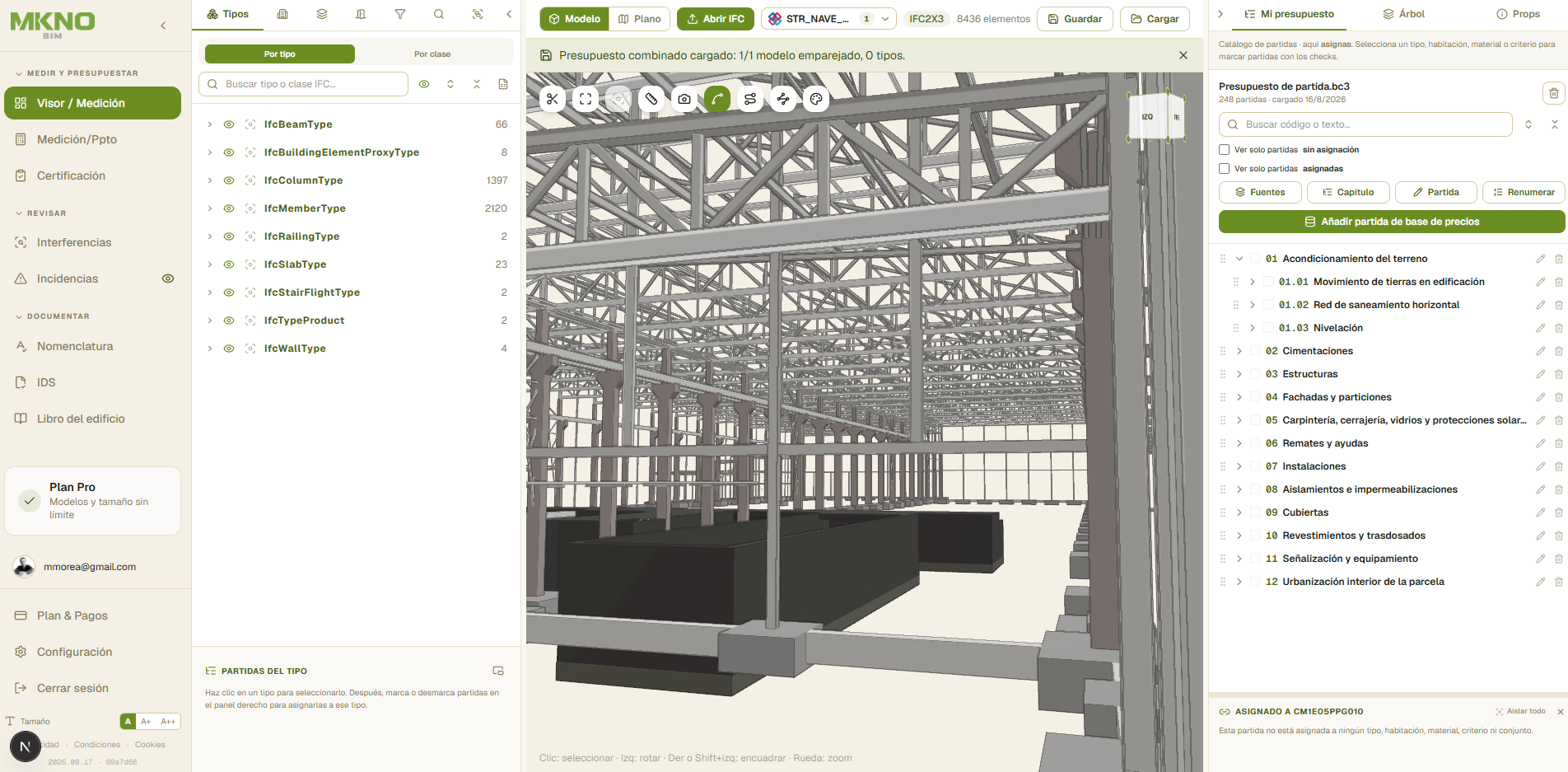Image resolution: width=1568 pixels, height=772 pixels.
Task: Tick checkbox for 02 Cimentaciones
Action: pos(1256,351)
